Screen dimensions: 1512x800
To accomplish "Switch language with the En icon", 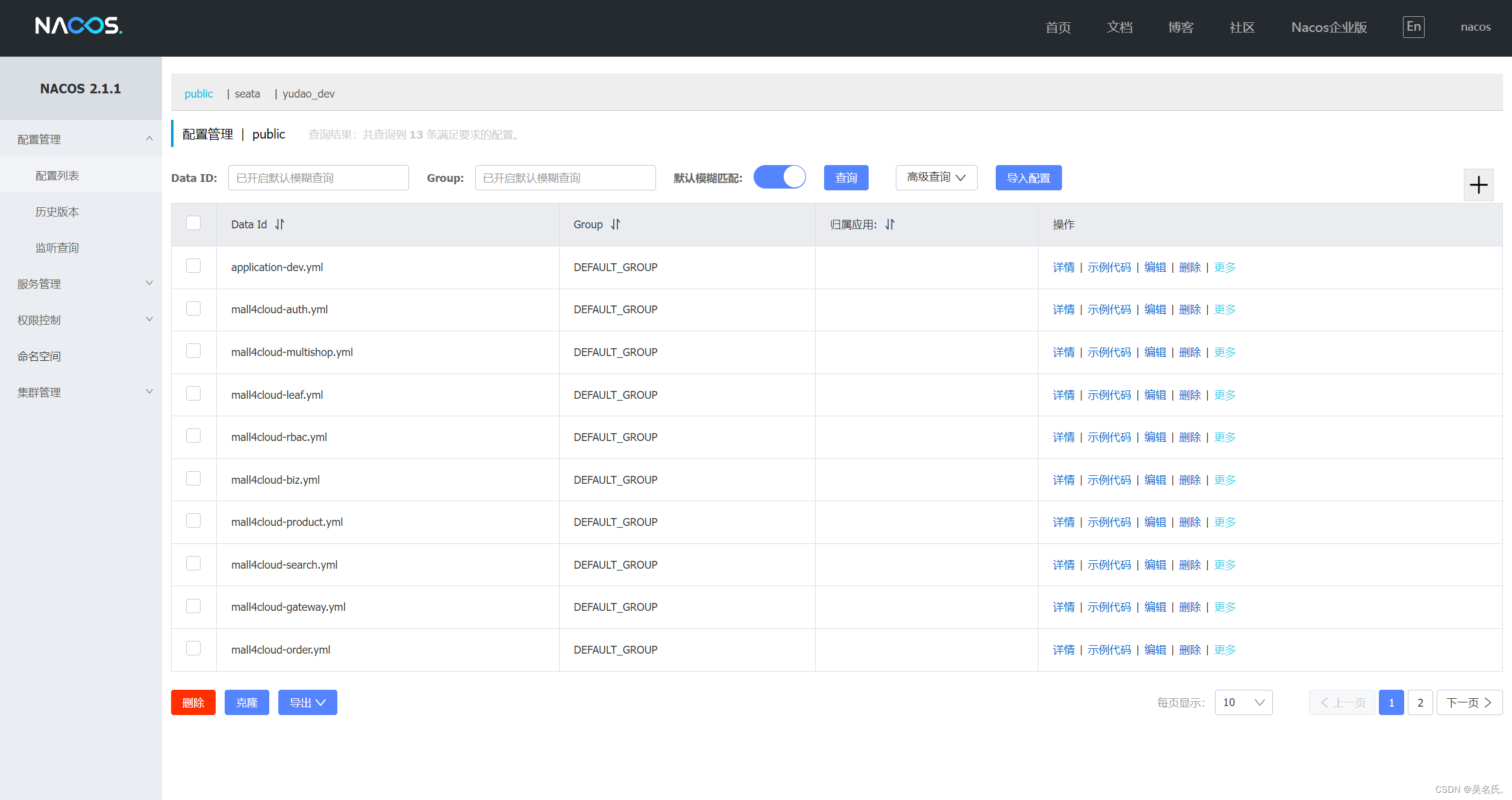I will pyautogui.click(x=1413, y=27).
